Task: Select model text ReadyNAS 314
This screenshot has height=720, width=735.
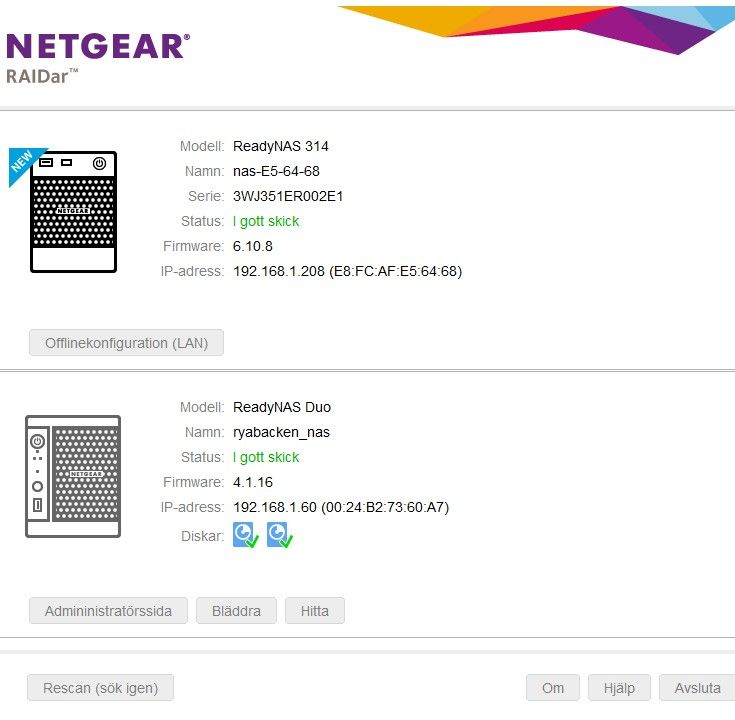Action: coord(281,146)
